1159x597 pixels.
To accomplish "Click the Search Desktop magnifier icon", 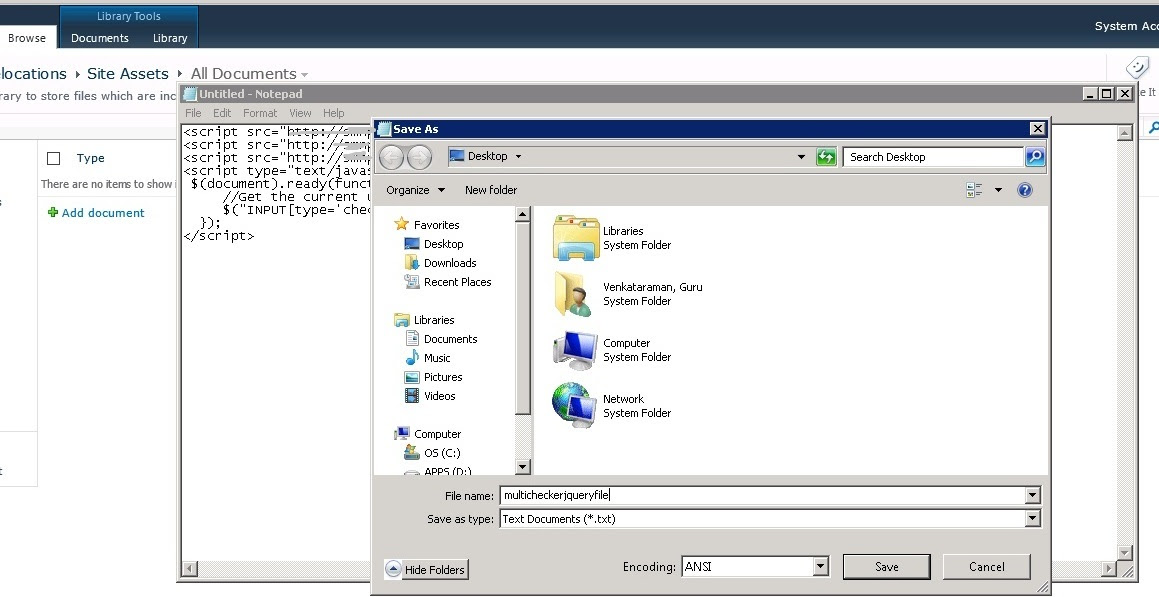I will pyautogui.click(x=1035, y=156).
